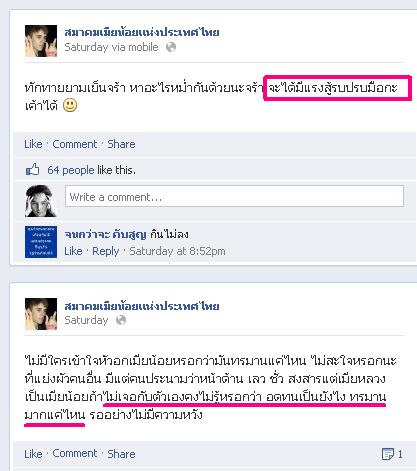
Task: Click Comment under the first post
Action: (x=75, y=144)
